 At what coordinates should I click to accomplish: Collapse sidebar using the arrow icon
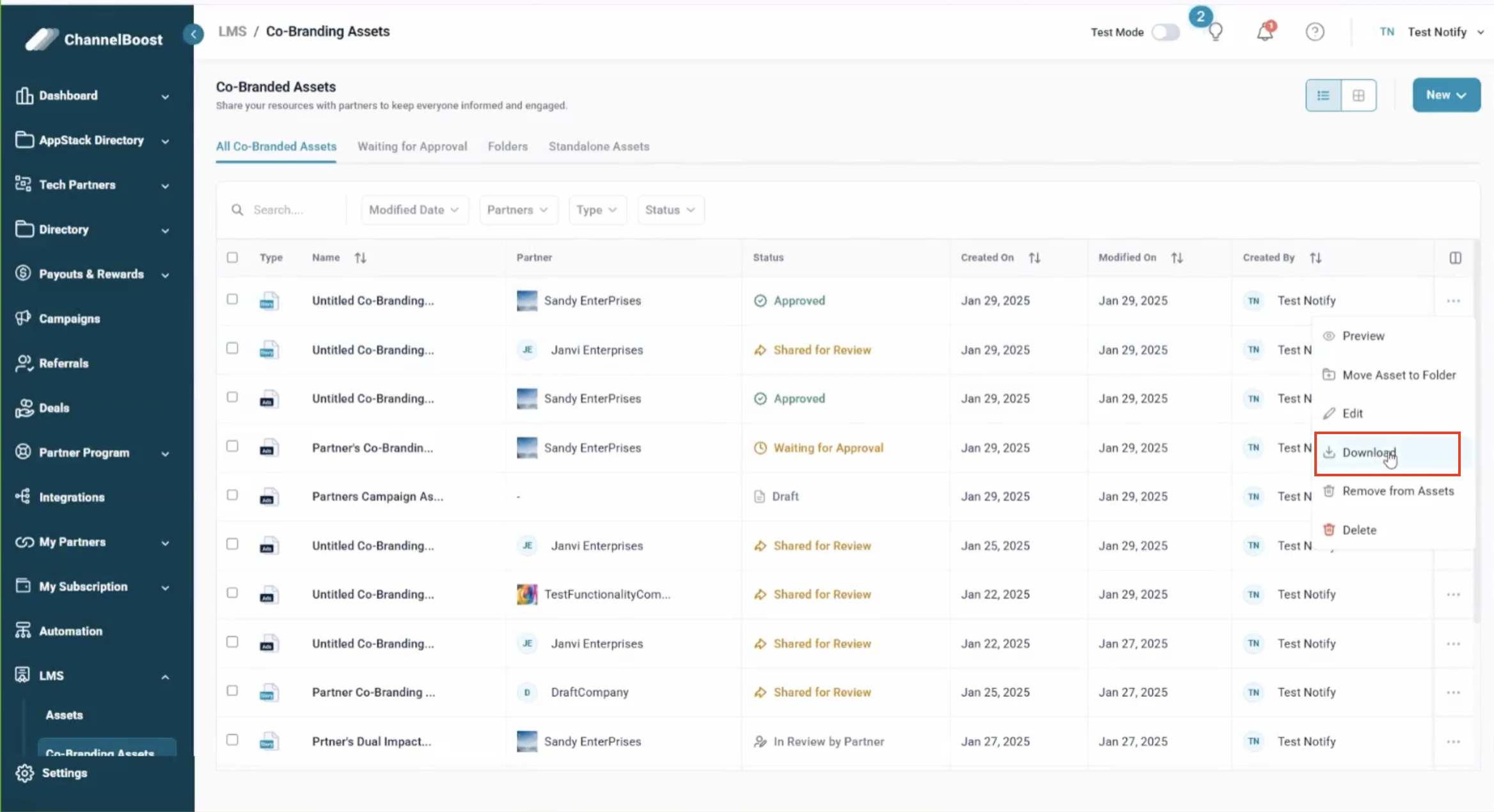pyautogui.click(x=193, y=34)
